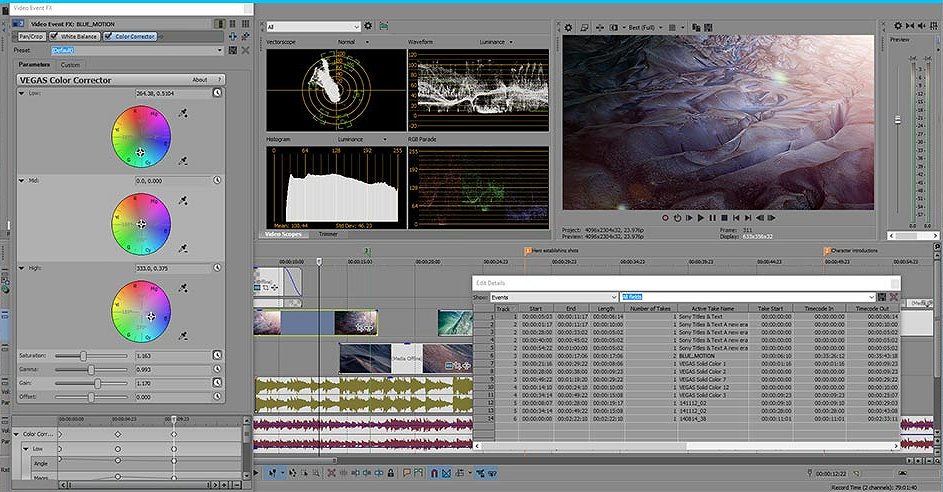Open Color Corrector help question mark
Viewport: 943px width, 492px height.
pos(220,79)
